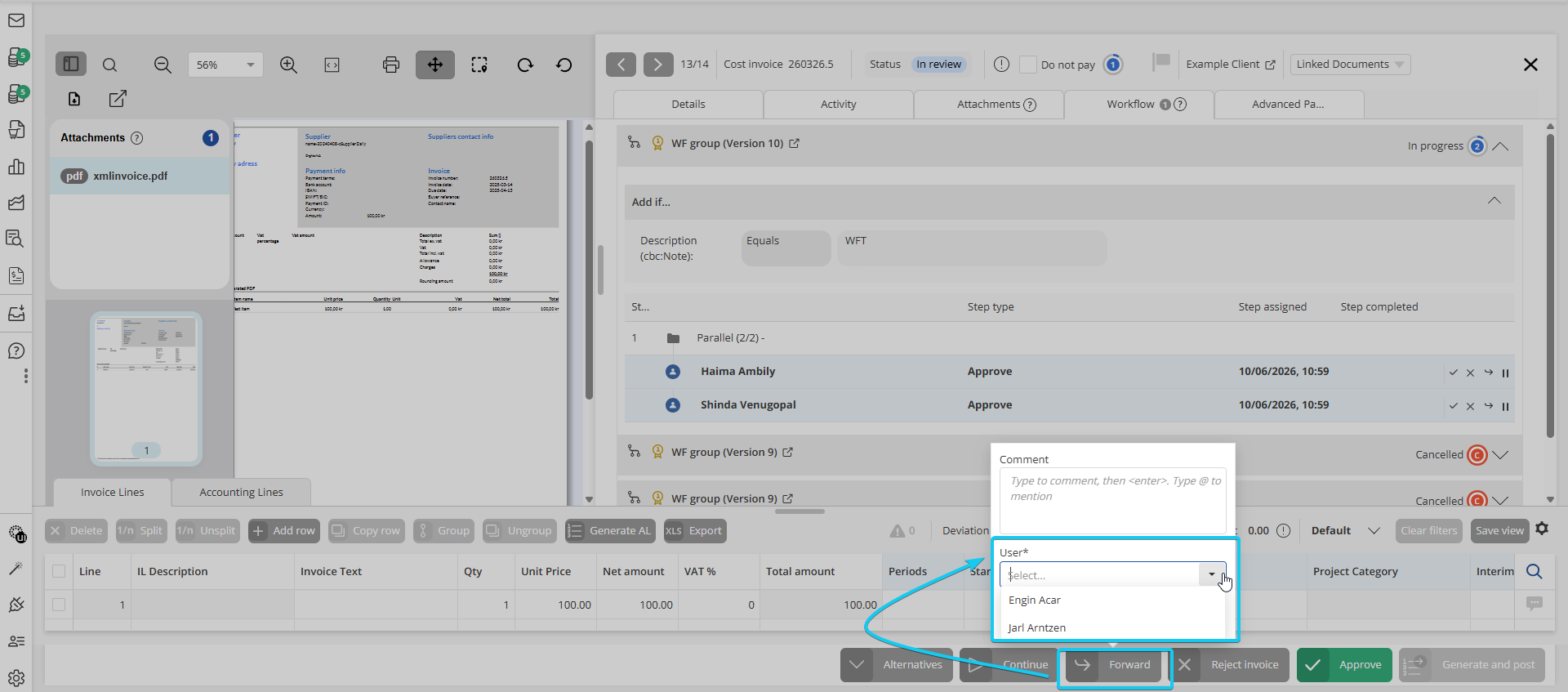Forward the Haima Ambily step arrow
The image size is (1568, 692).
[x=1489, y=373]
